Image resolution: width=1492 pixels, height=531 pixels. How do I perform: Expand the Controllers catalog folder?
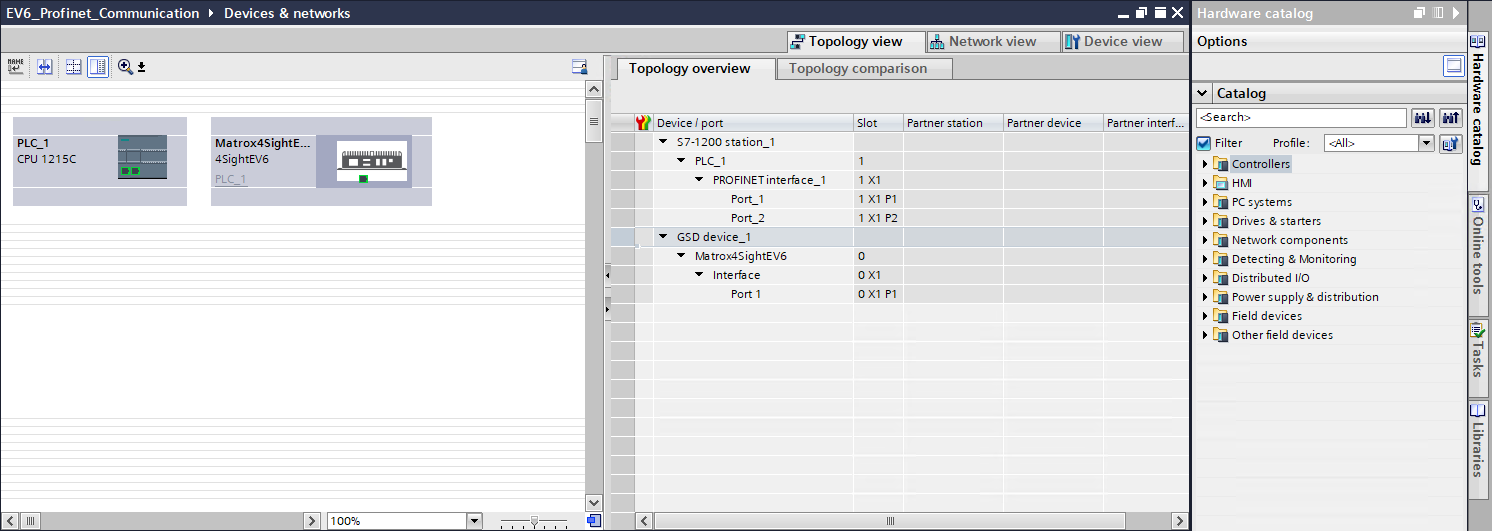(1205, 164)
